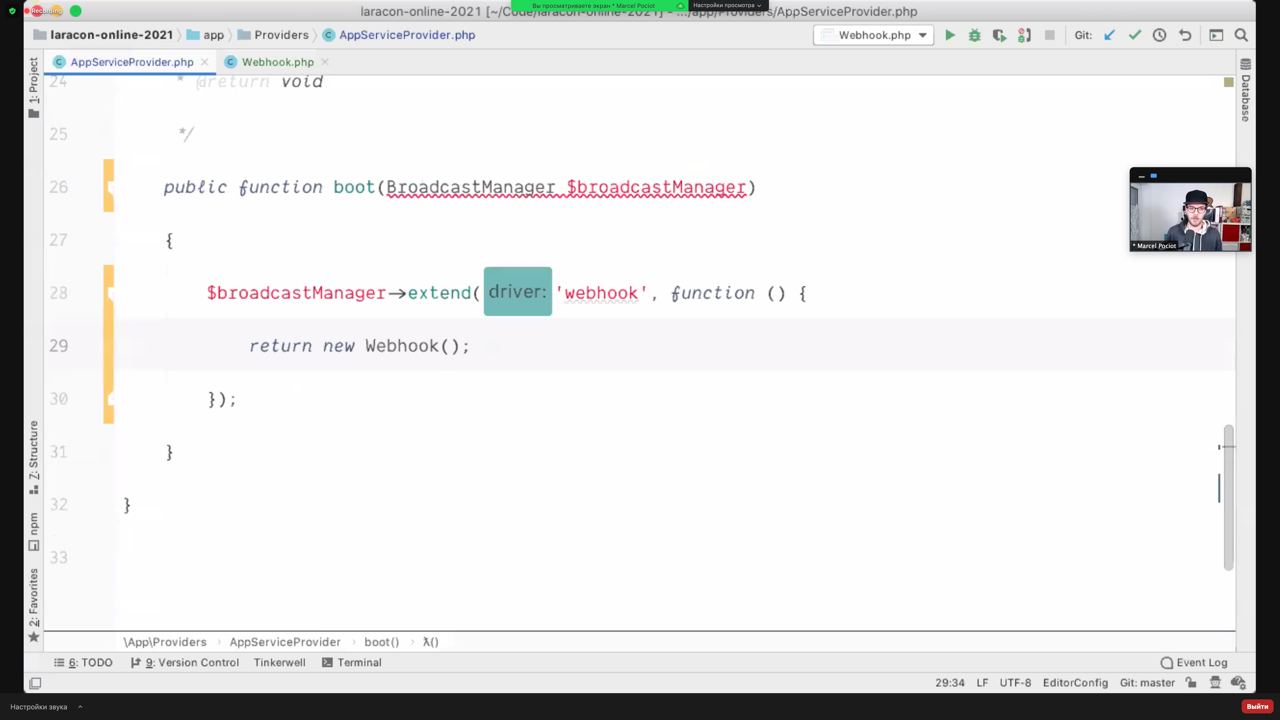
Task: Run the Webhook.php configuration
Action: pos(950,35)
